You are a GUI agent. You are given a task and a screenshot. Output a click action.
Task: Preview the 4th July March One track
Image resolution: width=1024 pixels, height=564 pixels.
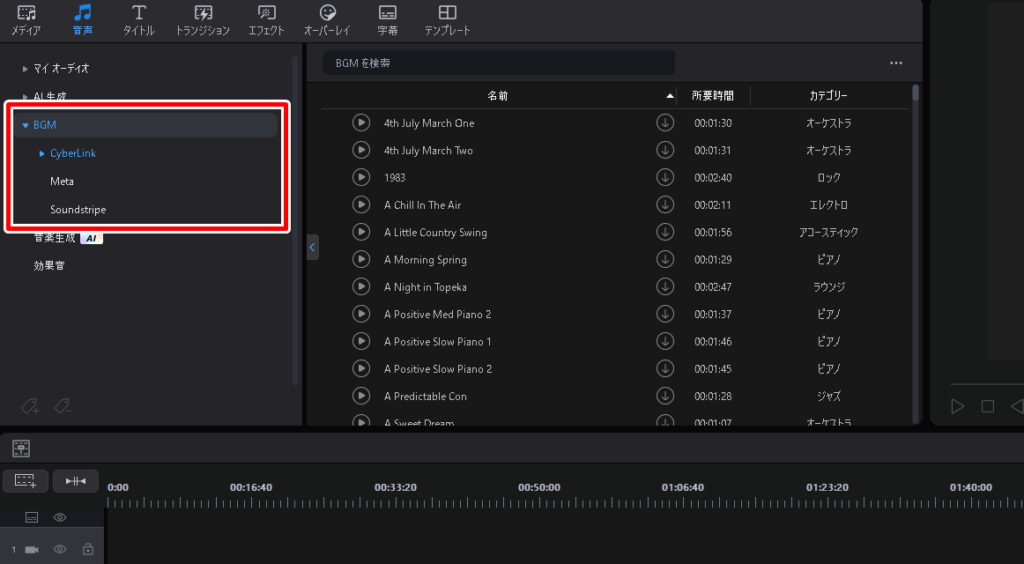361,123
